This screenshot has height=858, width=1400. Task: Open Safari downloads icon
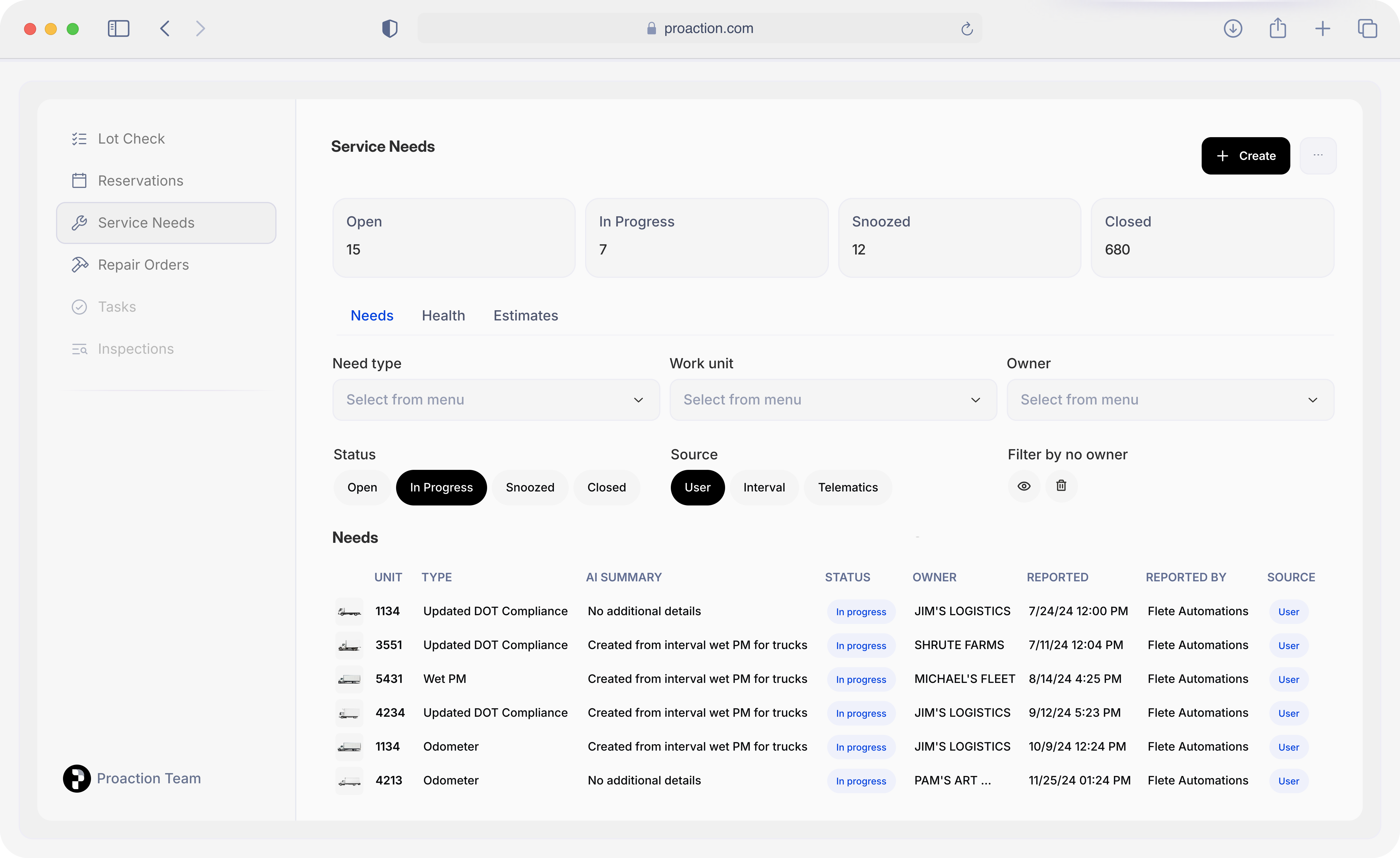click(x=1232, y=28)
